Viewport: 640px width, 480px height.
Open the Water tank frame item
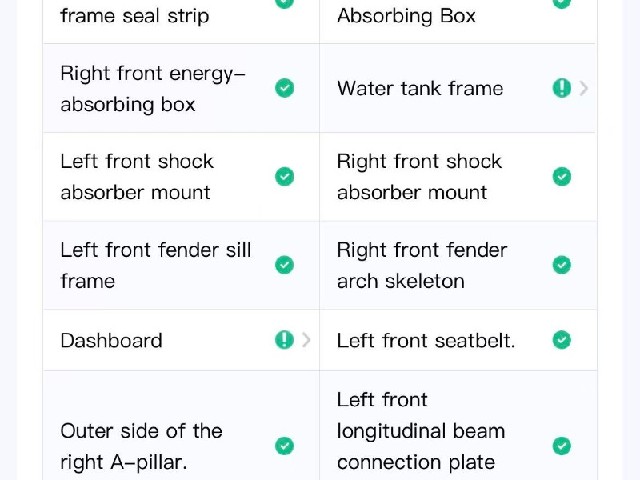pos(458,88)
